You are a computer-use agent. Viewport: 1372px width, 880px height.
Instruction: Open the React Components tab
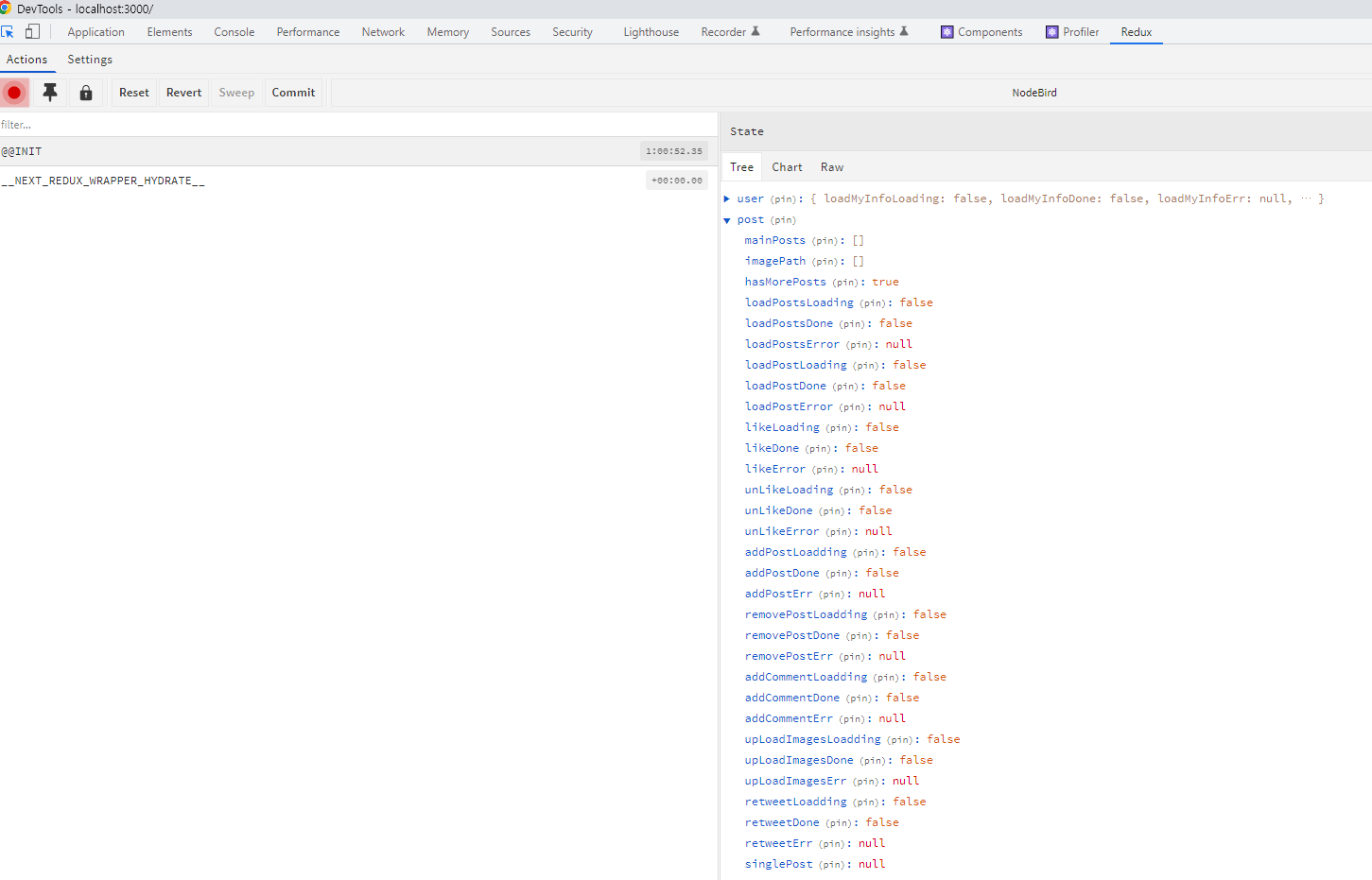pyautogui.click(x=981, y=32)
